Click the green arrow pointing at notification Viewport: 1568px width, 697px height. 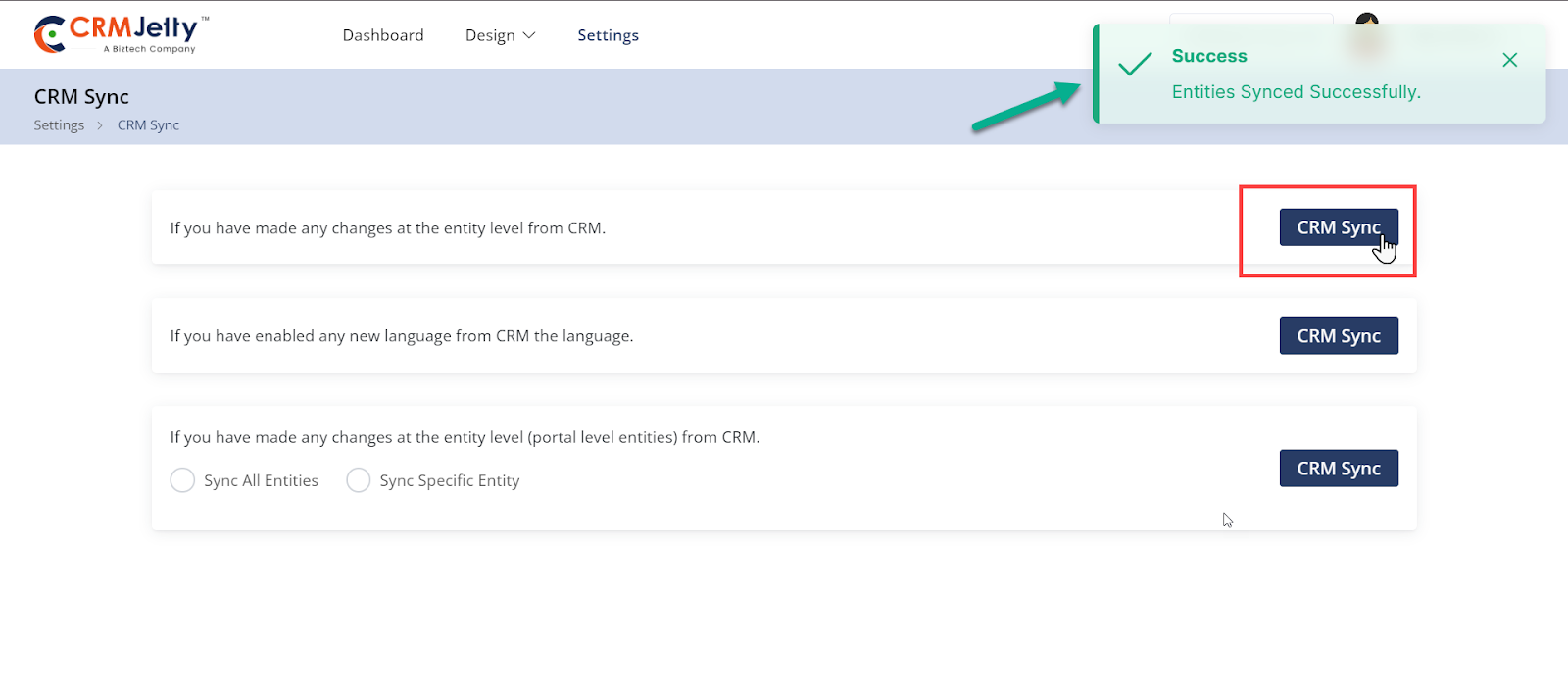click(1025, 107)
